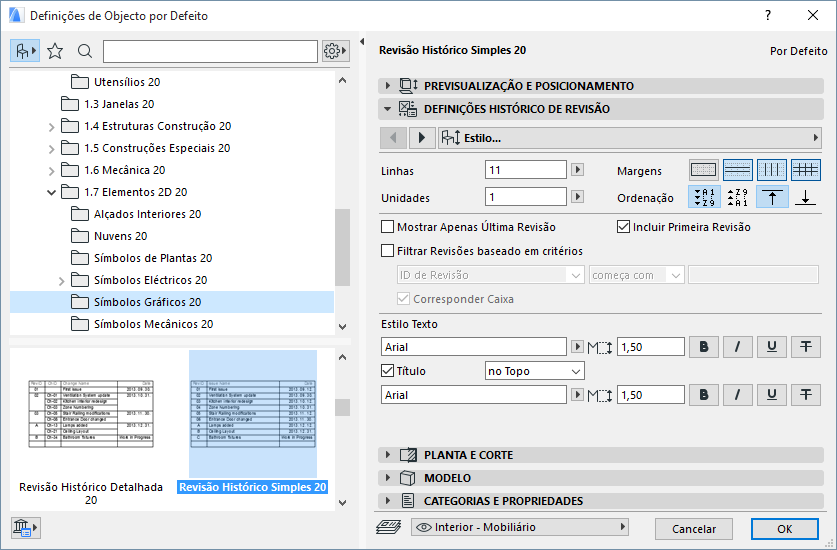837x550 pixels.
Task: Click the library search input field
Action: click(x=210, y=51)
